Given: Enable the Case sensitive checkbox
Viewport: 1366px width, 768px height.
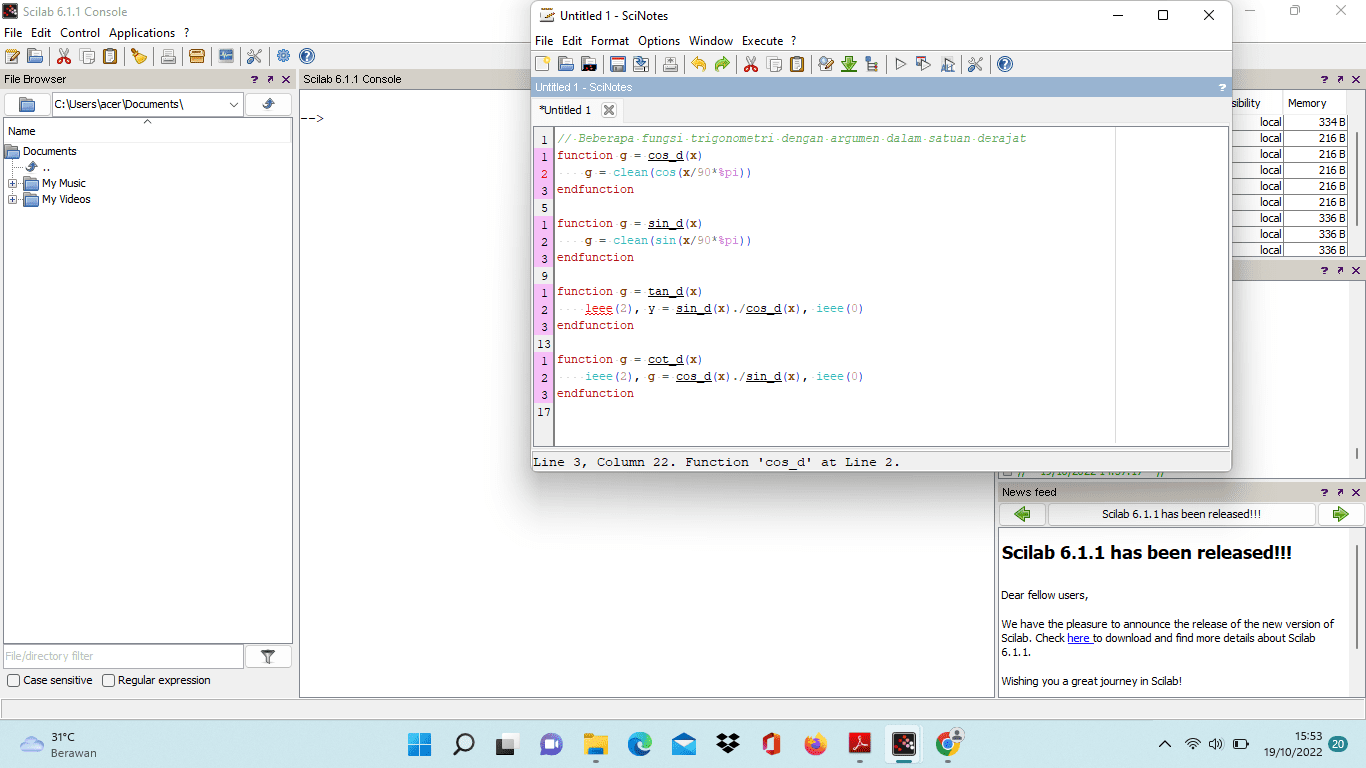Looking at the screenshot, I should pos(13,680).
